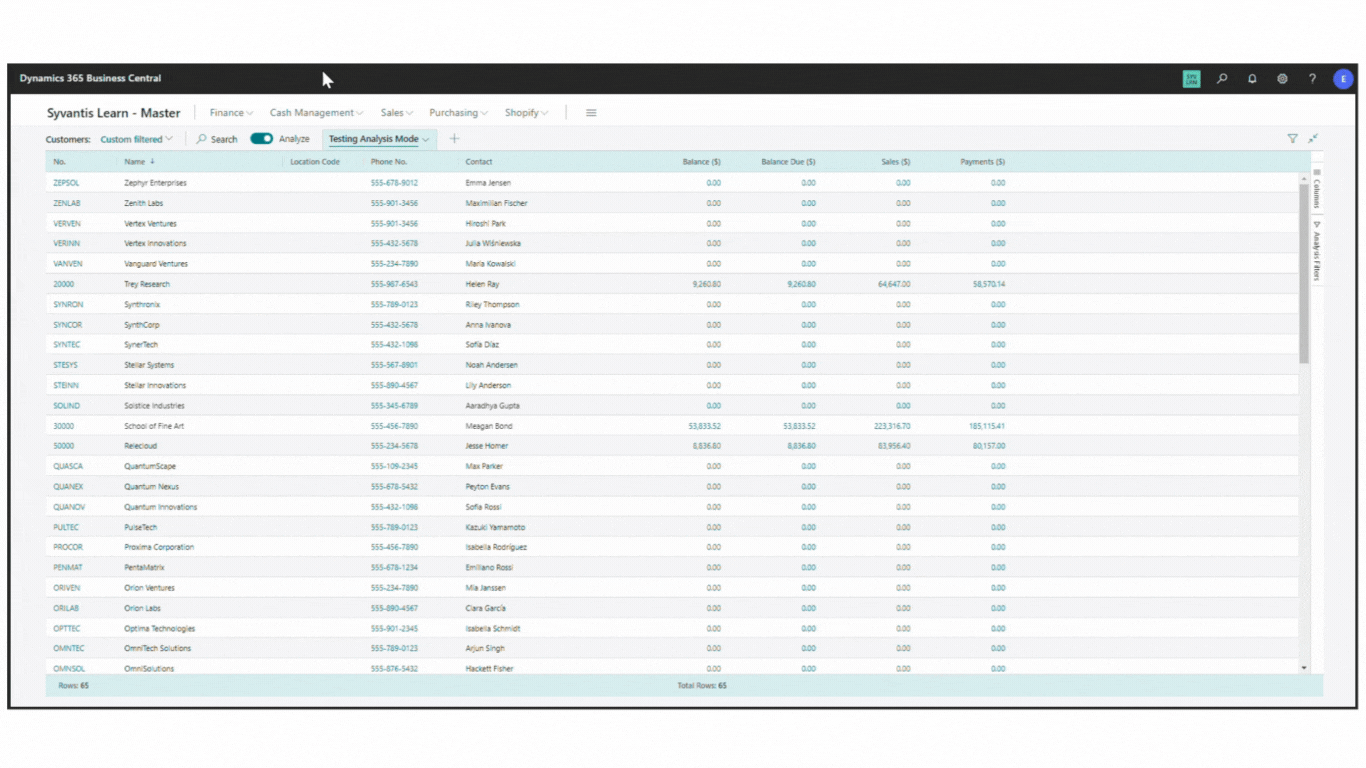Screen dimensions: 1366x768
Task: Select the Trey Research name cell
Action: click(147, 284)
